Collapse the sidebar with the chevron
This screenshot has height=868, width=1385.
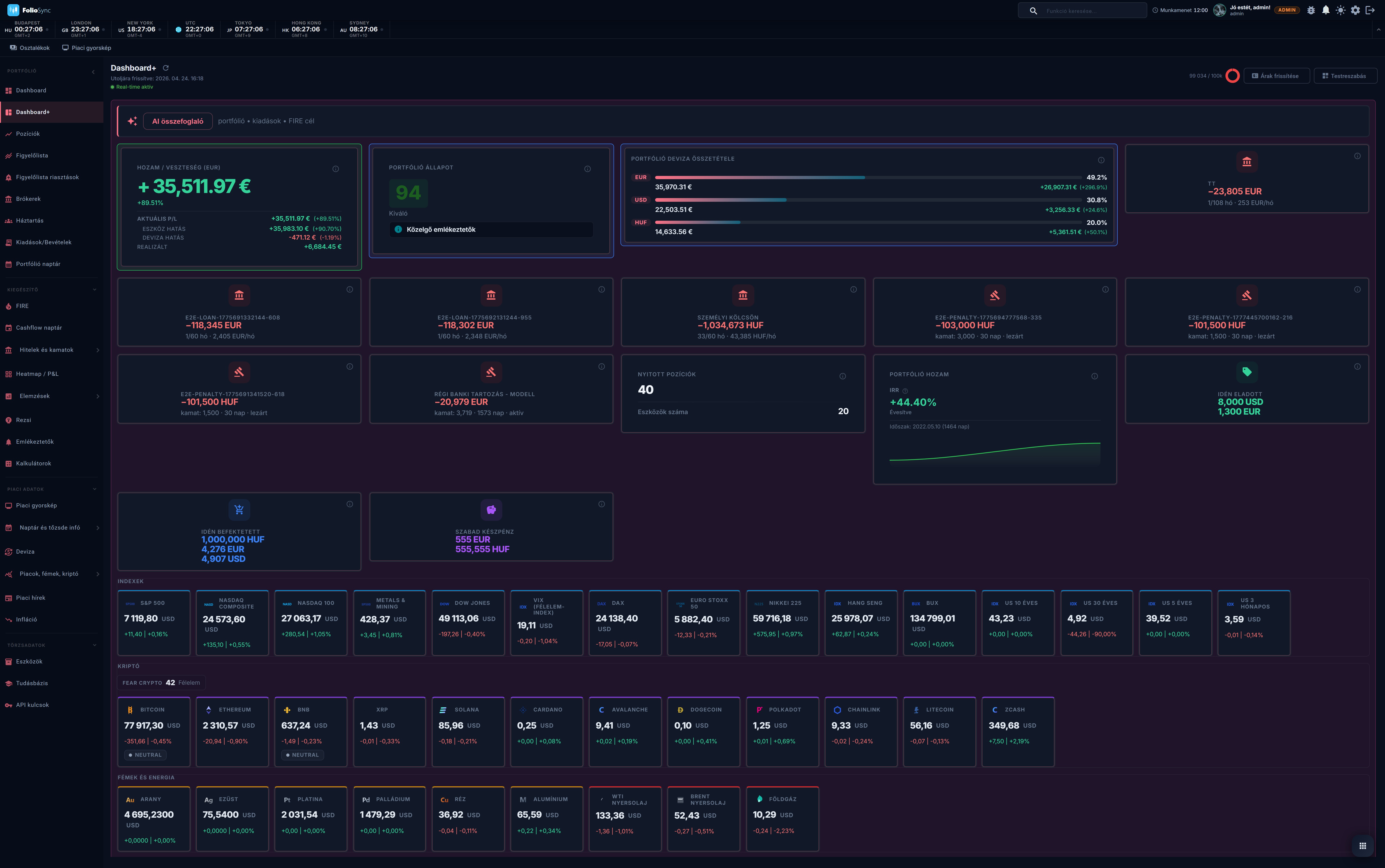click(93, 72)
